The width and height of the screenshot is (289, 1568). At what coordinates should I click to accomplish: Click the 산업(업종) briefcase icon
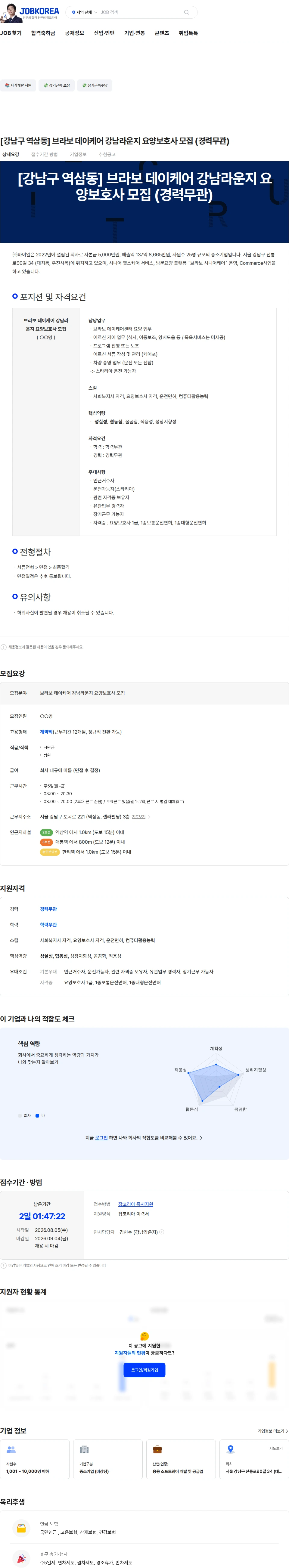tap(157, 1449)
